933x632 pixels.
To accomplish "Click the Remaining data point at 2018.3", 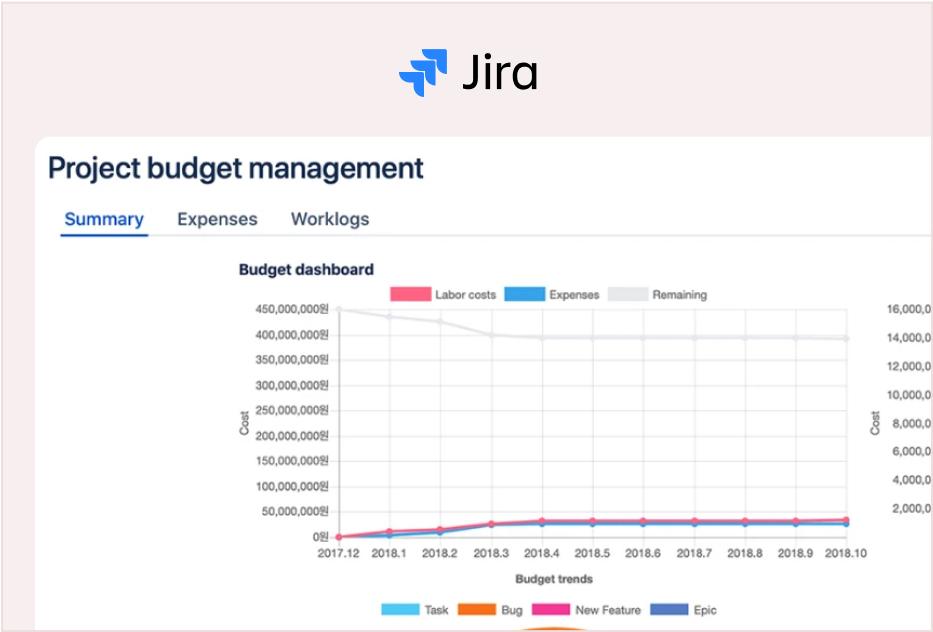I will 491,335.
